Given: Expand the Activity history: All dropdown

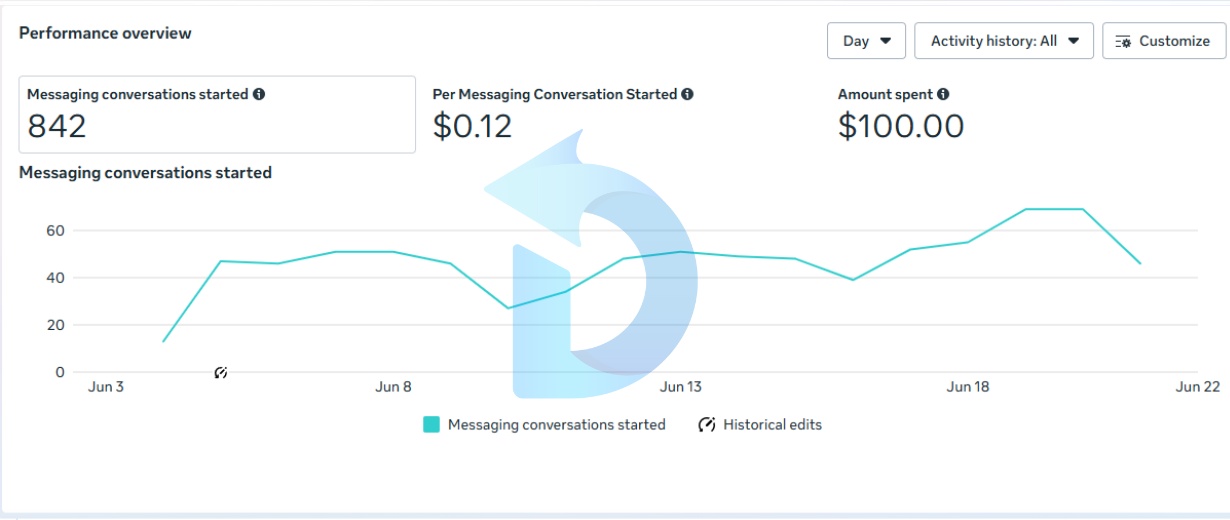Looking at the screenshot, I should click(1004, 41).
